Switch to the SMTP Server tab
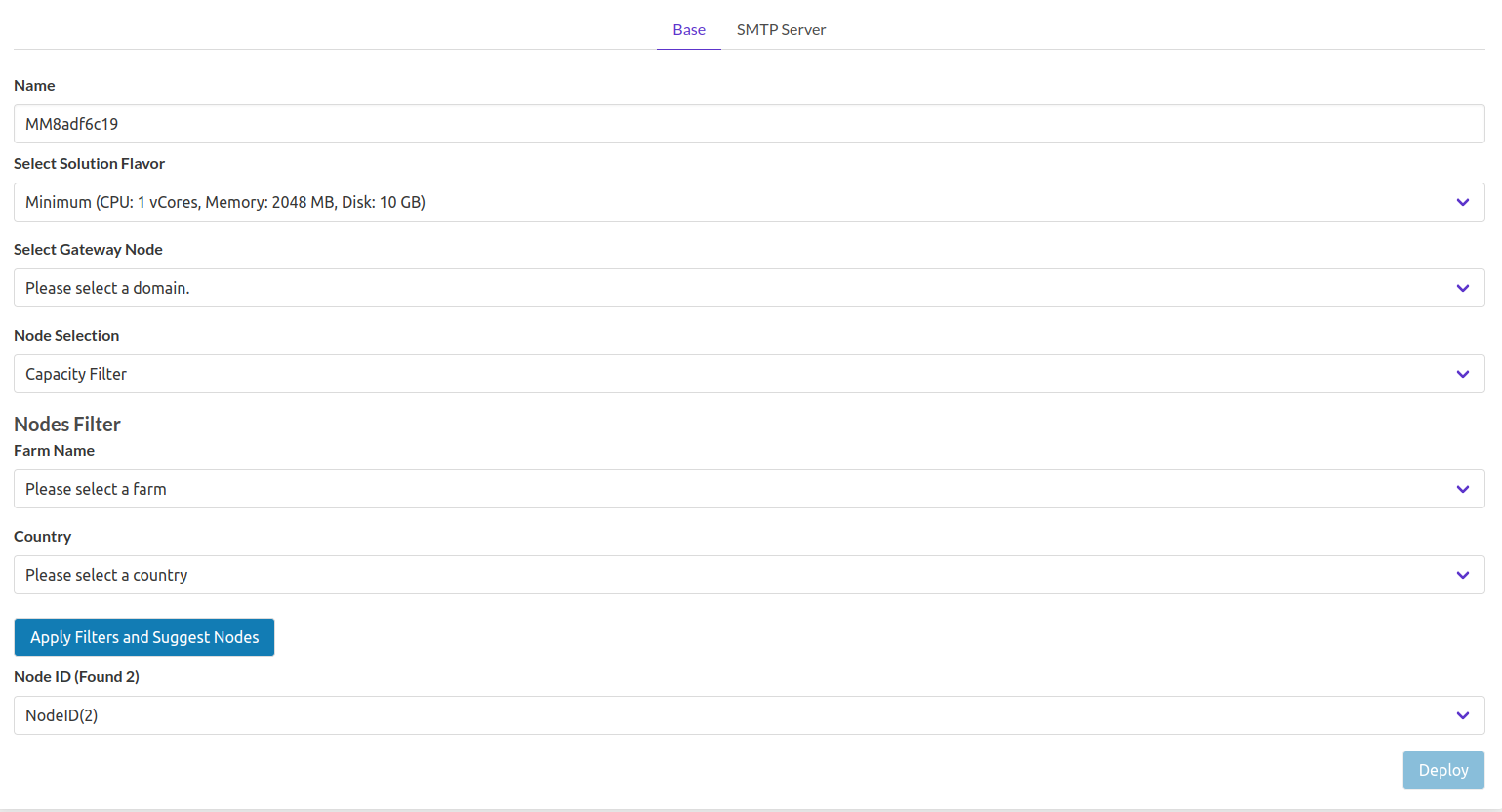Image resolution: width=1502 pixels, height=812 pixels. coord(781,29)
